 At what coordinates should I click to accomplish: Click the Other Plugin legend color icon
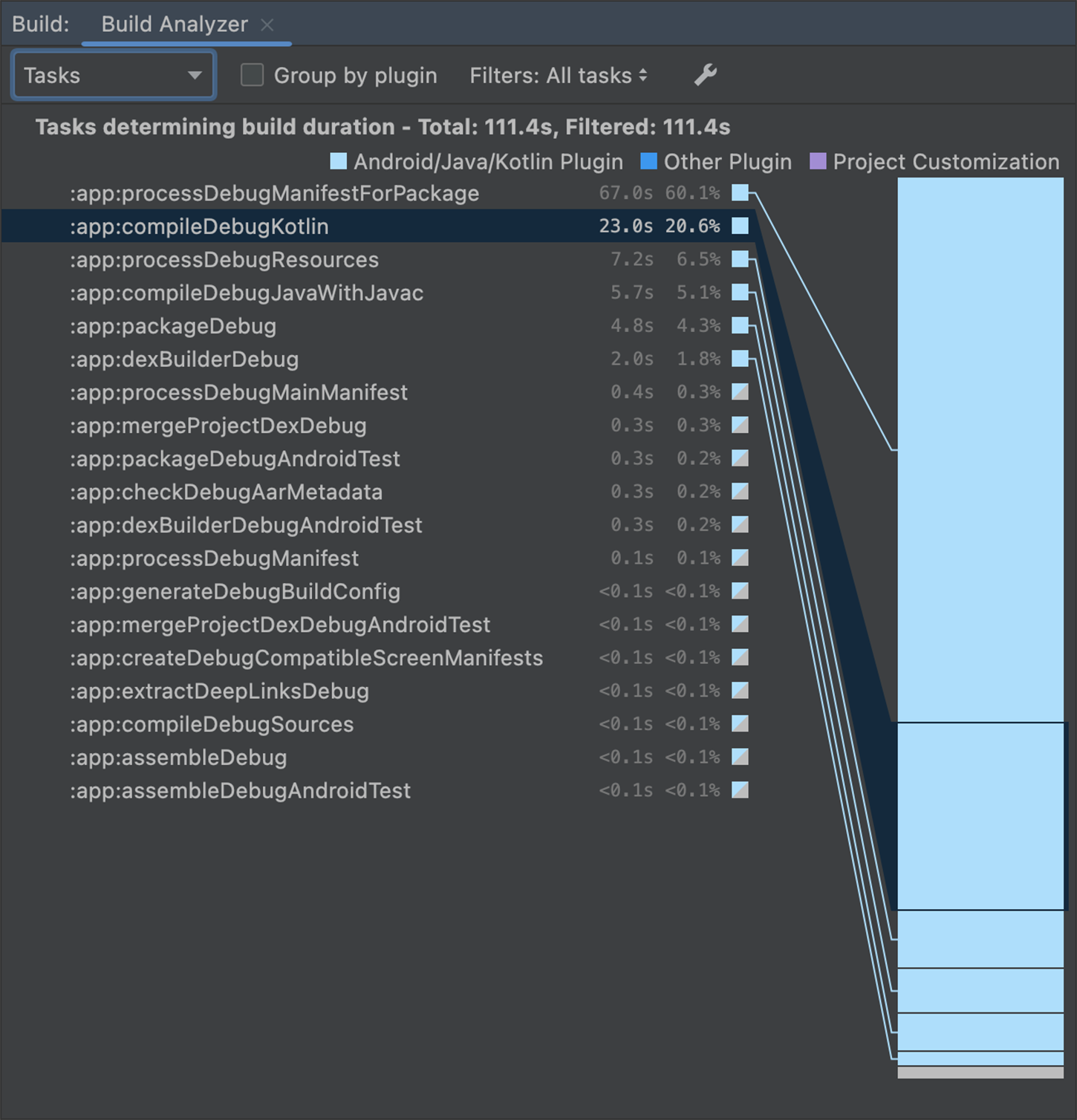click(x=648, y=161)
